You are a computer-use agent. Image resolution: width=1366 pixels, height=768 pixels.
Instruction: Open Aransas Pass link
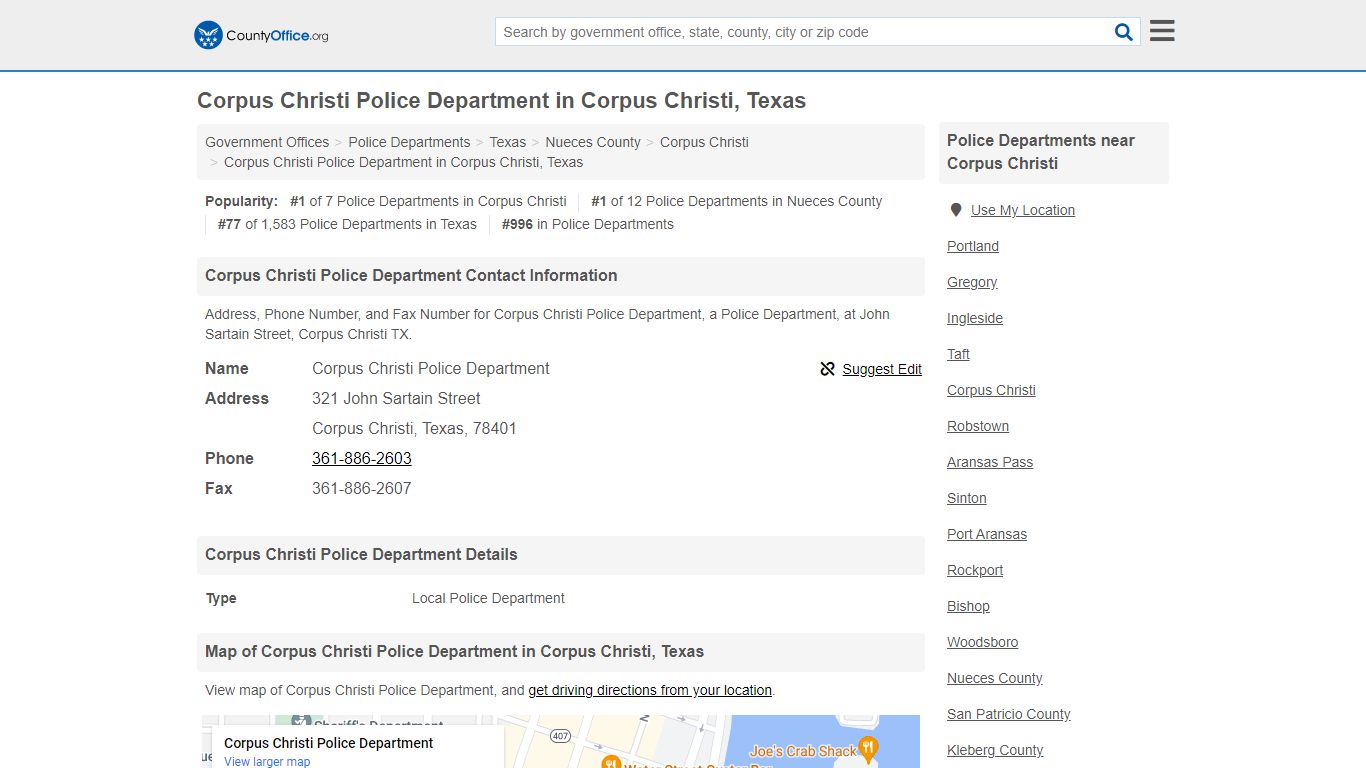click(x=990, y=462)
